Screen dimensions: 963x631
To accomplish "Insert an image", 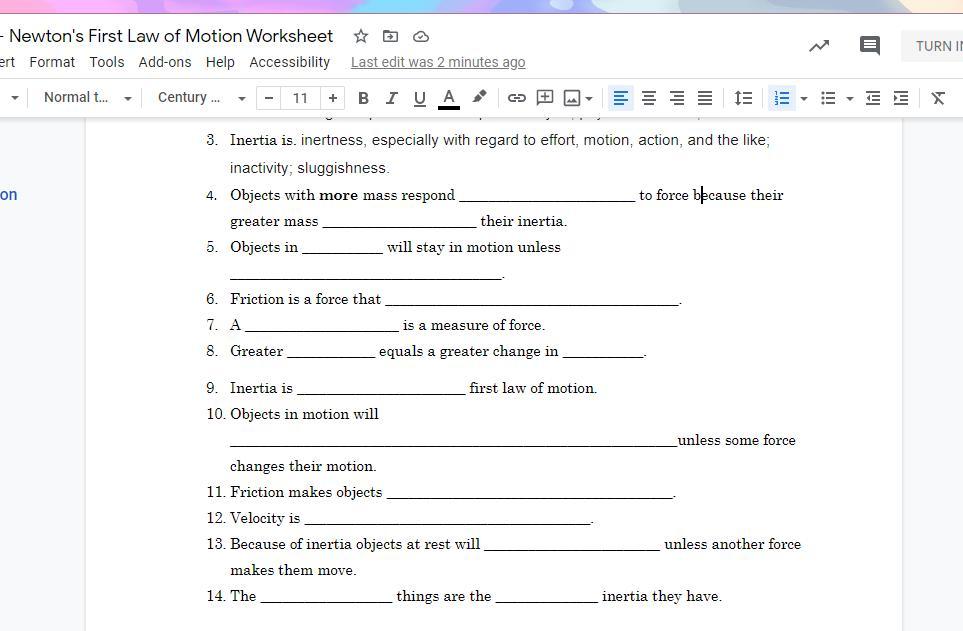I will [572, 98].
